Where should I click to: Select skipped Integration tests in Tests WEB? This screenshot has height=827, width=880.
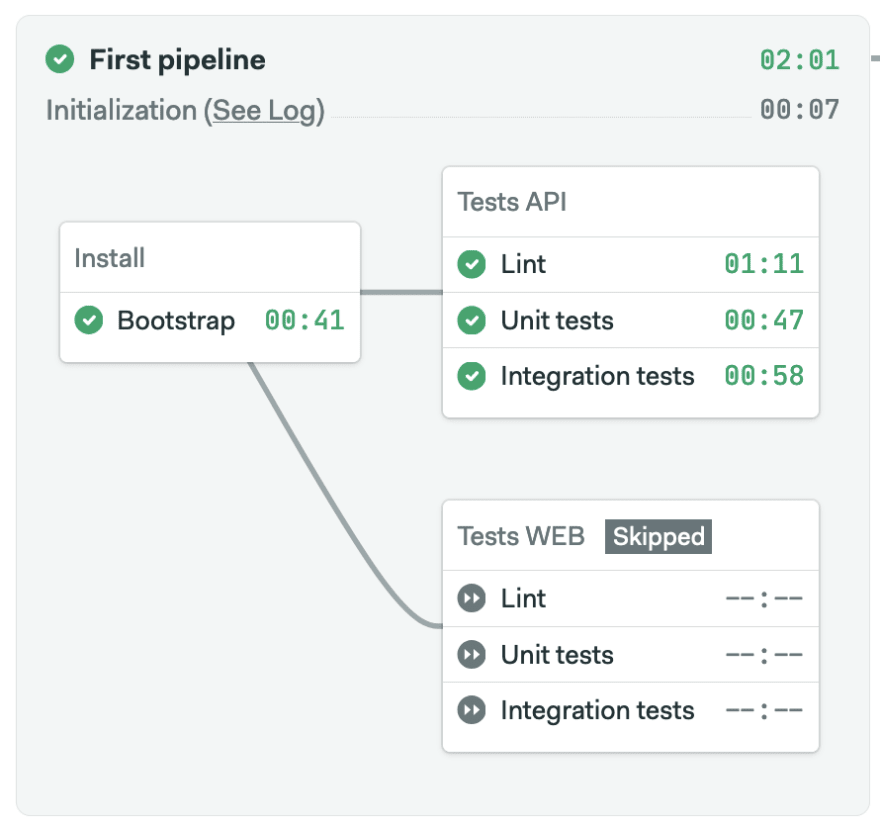pos(630,710)
